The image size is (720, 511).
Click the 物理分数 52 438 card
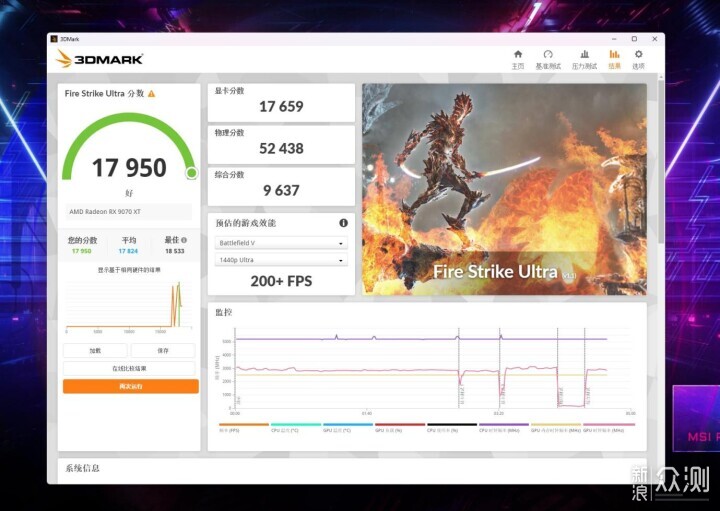pyautogui.click(x=281, y=145)
